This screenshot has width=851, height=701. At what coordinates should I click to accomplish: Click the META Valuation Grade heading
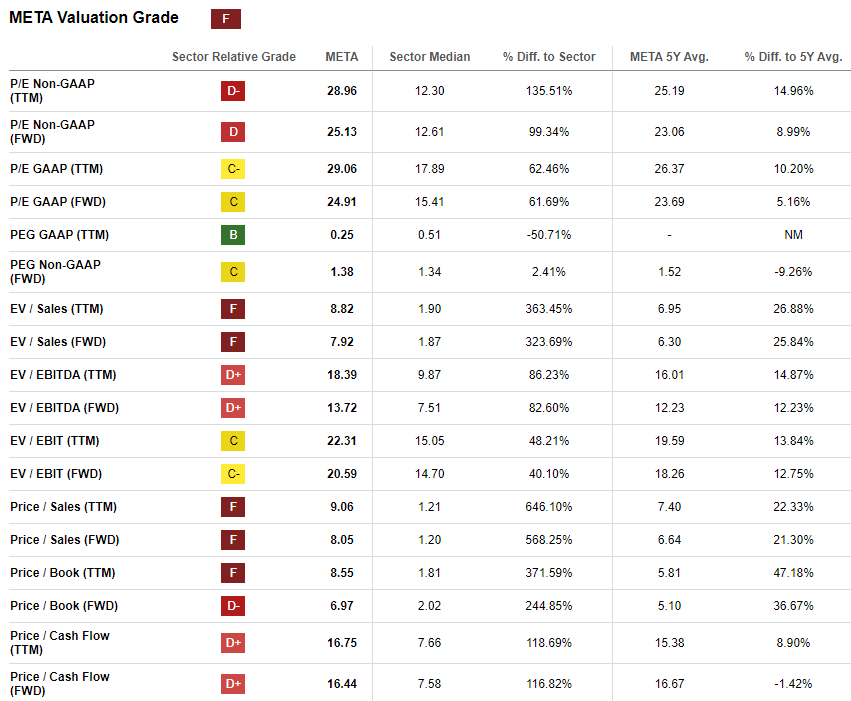pos(94,18)
